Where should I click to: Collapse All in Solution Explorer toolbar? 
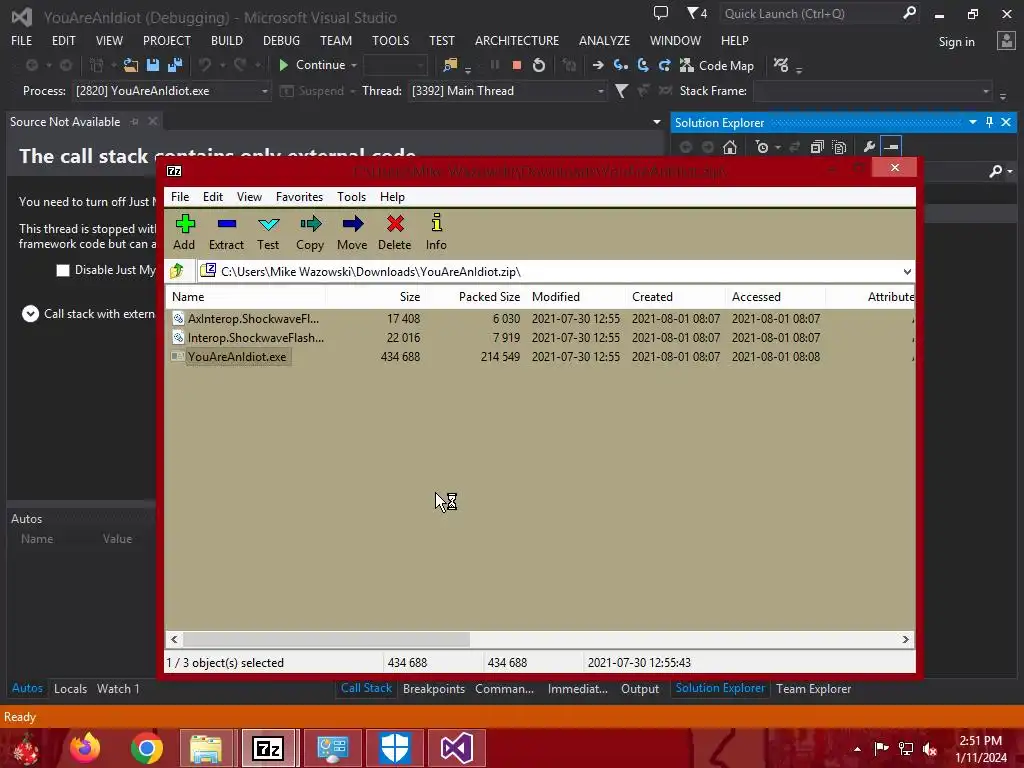coord(816,147)
